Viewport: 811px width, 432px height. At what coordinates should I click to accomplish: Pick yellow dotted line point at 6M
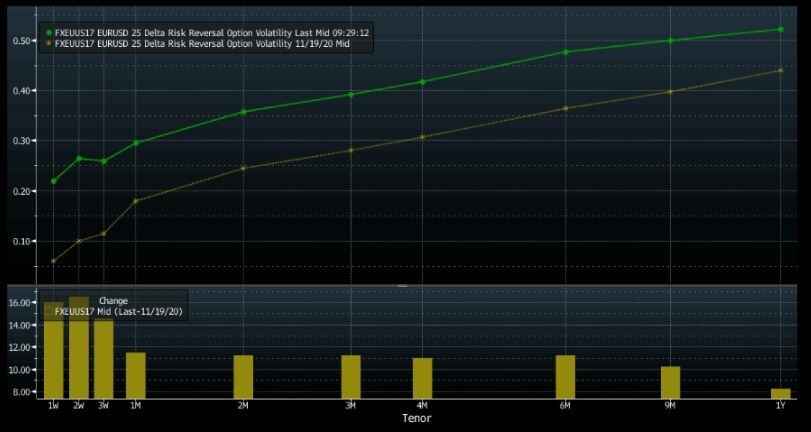[x=566, y=108]
